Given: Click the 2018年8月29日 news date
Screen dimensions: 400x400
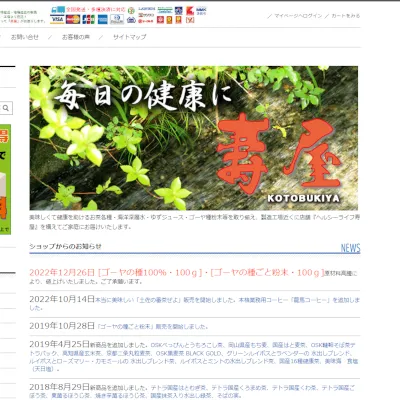Looking at the screenshot, I should click(59, 387).
